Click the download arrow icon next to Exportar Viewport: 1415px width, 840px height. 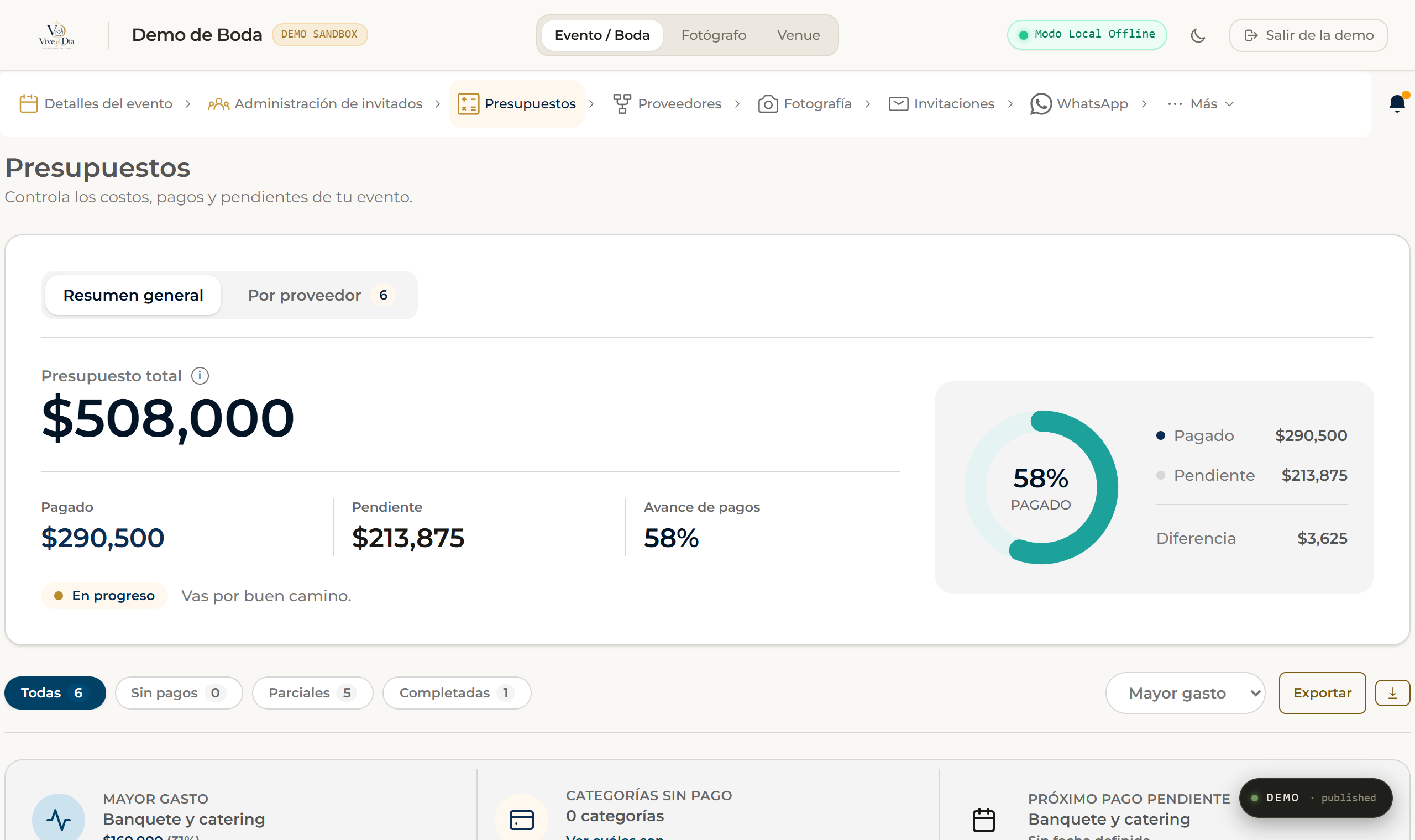point(1392,693)
